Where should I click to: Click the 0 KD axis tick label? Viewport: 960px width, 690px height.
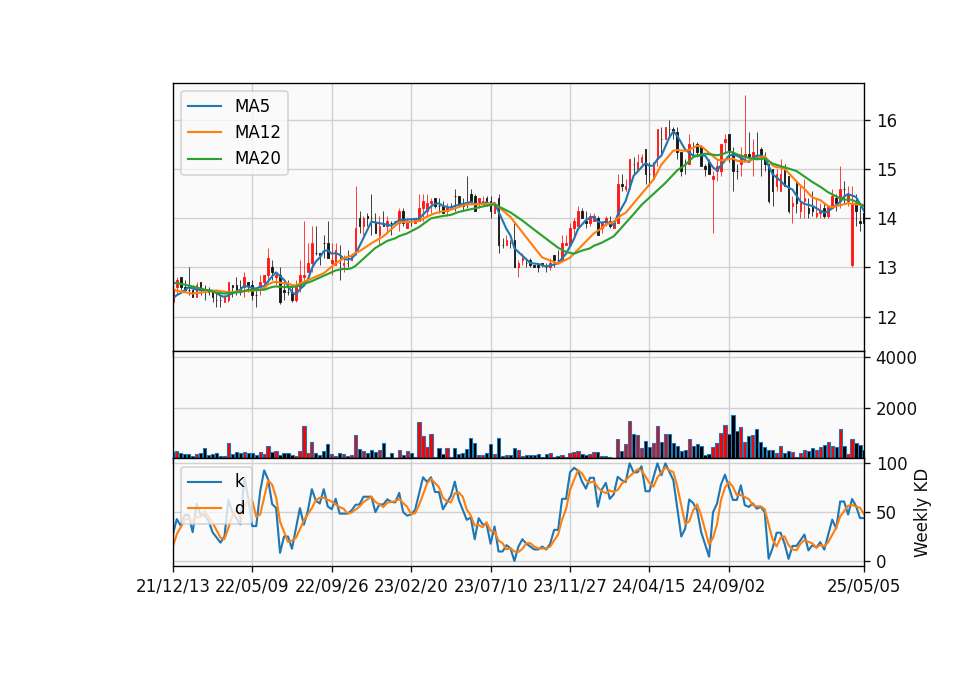tap(882, 561)
